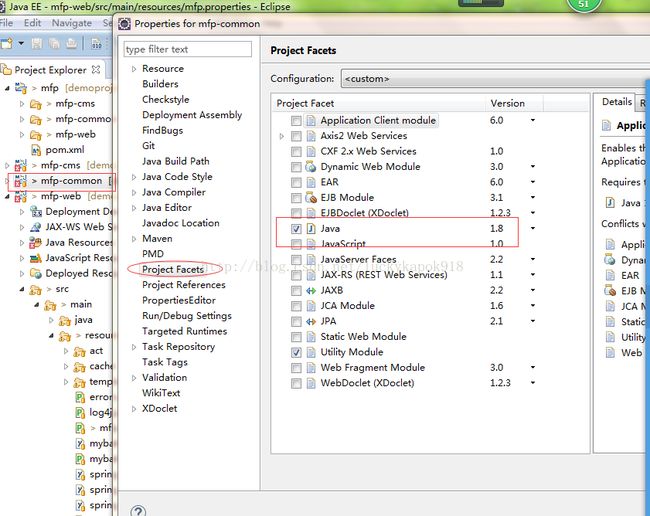Click the Save All toolbar icon
This screenshot has width=650, height=516.
[x=54, y=43]
